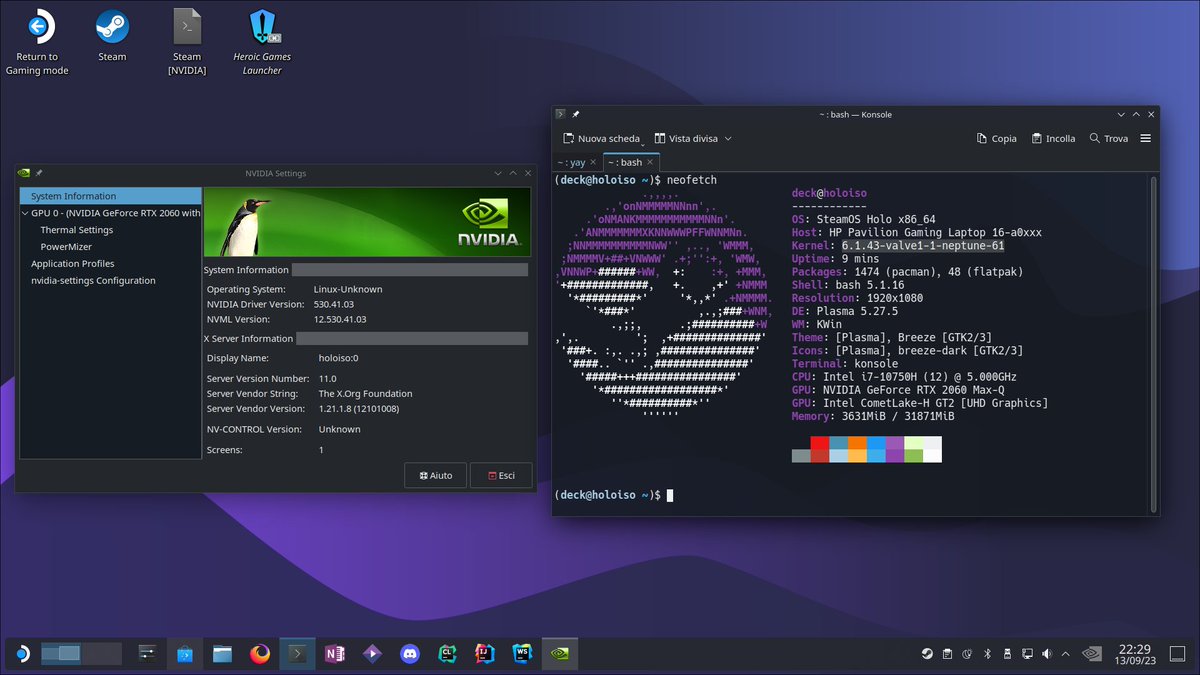The image size is (1200, 675).
Task: Collapse the GPU 0 tree node arrow
Action: tap(25, 213)
